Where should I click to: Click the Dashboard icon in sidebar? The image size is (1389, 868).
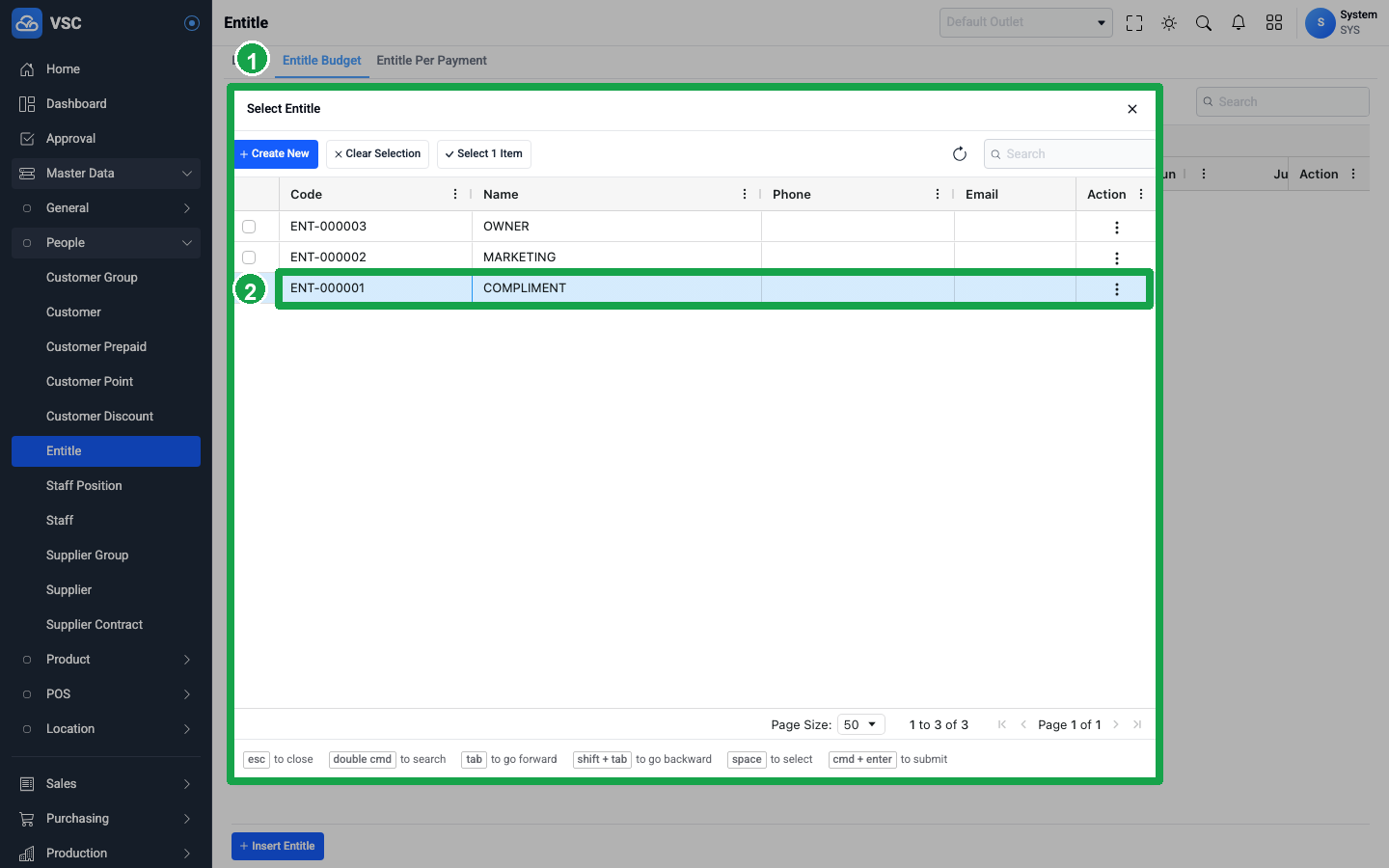point(27,104)
